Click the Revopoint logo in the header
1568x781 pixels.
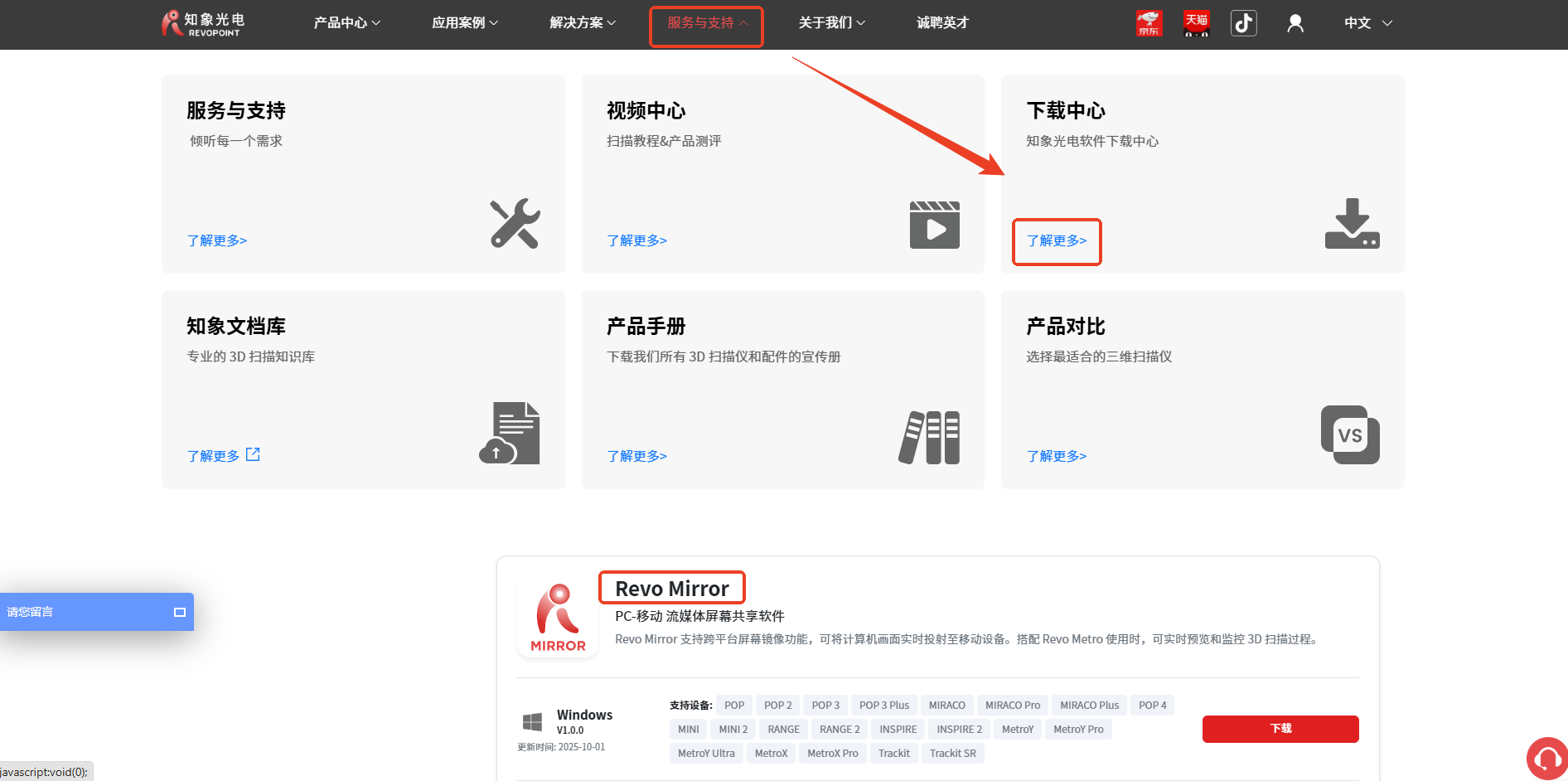(203, 23)
